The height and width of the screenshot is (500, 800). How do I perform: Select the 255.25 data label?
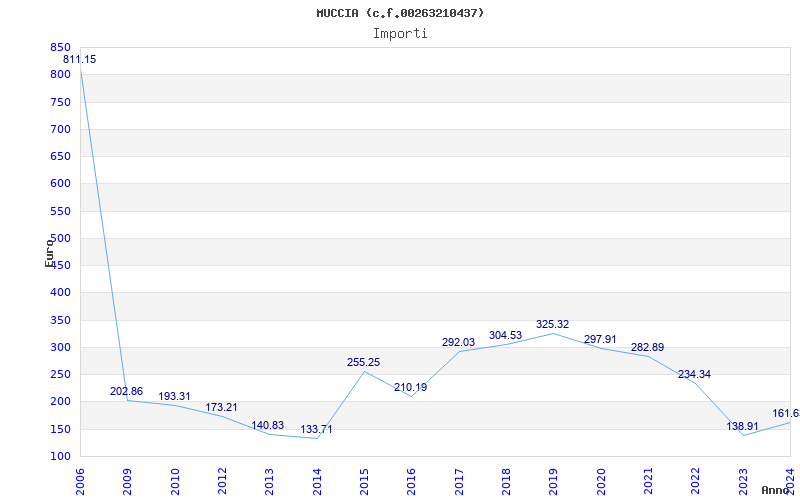click(x=363, y=362)
